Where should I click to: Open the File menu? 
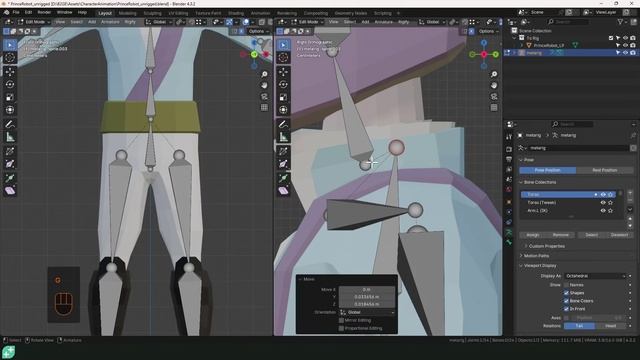click(16, 13)
